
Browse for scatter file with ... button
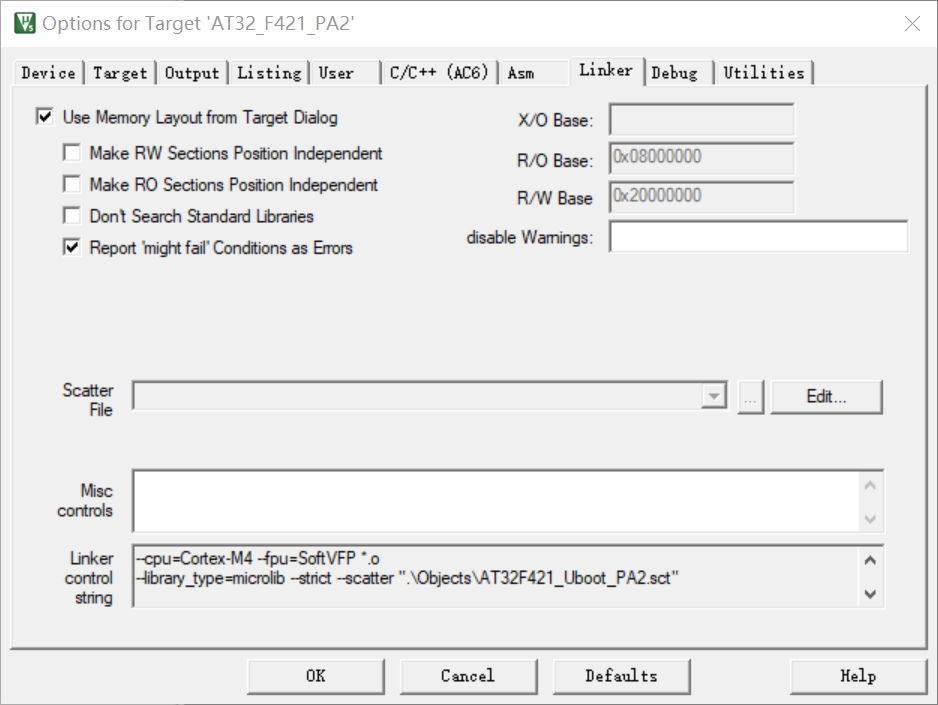coord(751,397)
